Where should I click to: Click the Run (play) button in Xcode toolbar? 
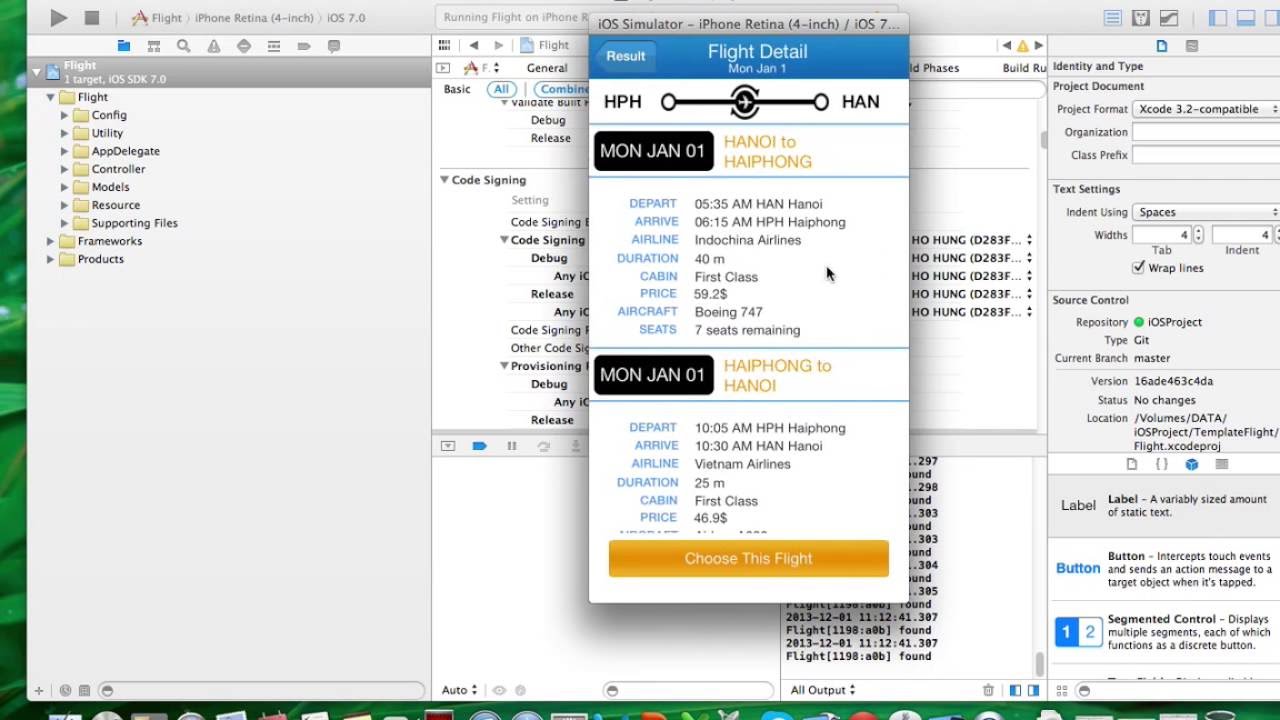(58, 18)
